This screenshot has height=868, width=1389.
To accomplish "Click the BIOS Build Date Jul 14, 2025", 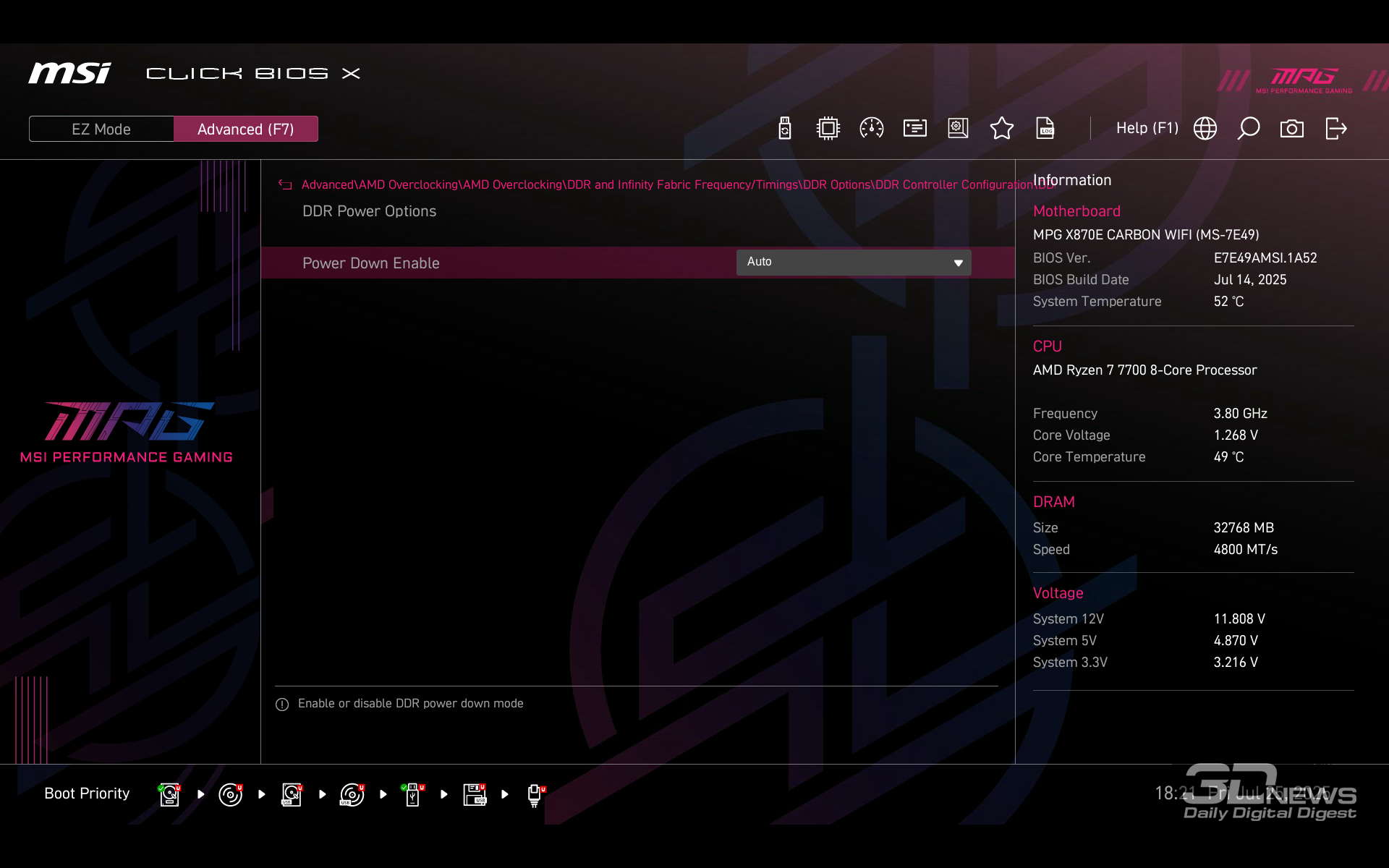I will click(1250, 280).
